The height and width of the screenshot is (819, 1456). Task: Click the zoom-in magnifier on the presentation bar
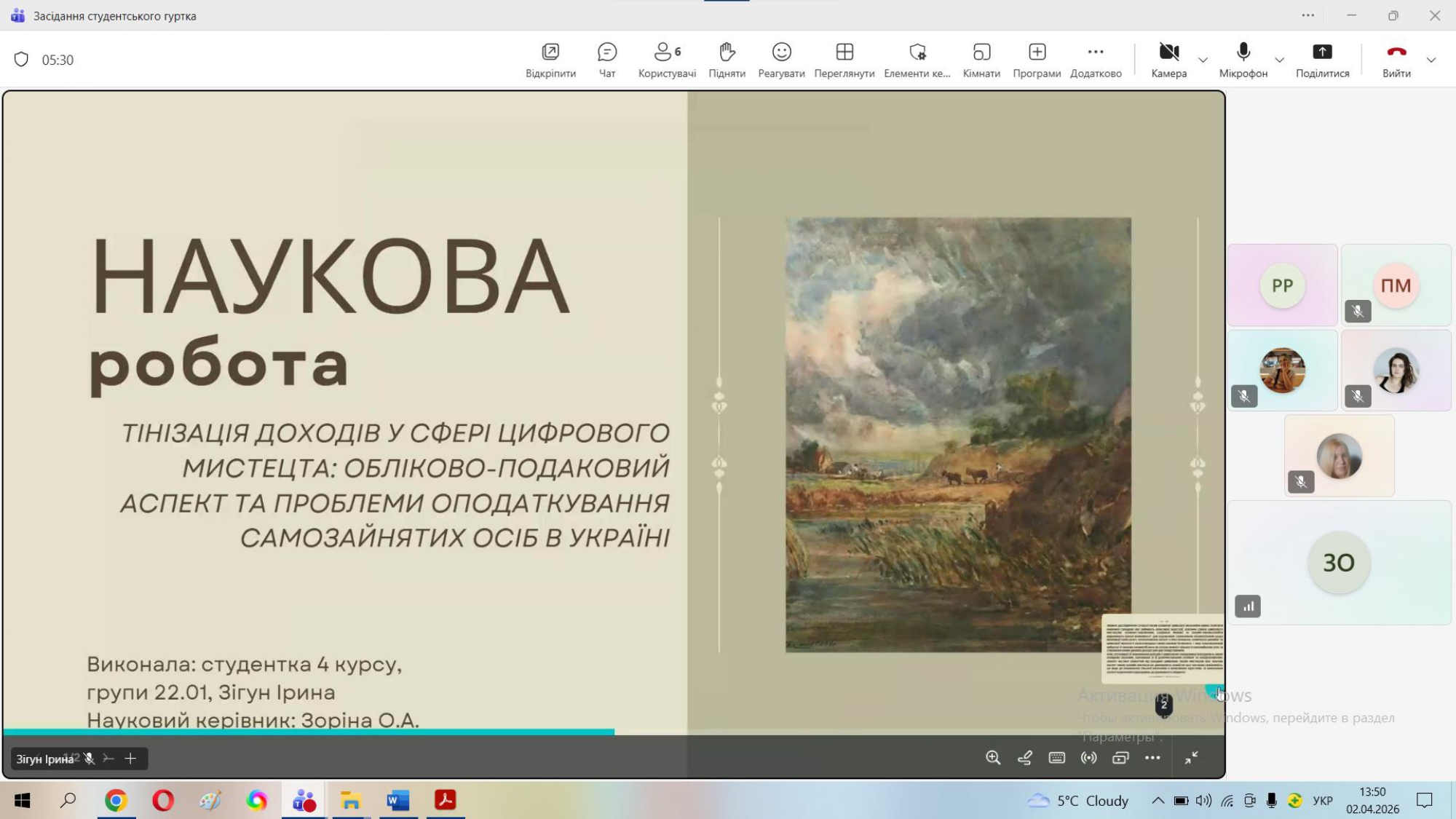point(992,758)
